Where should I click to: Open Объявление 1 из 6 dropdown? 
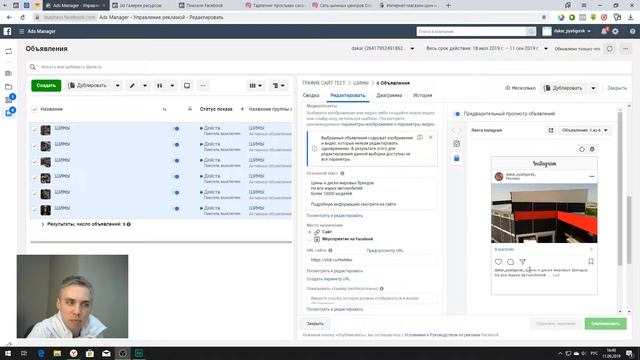point(584,130)
